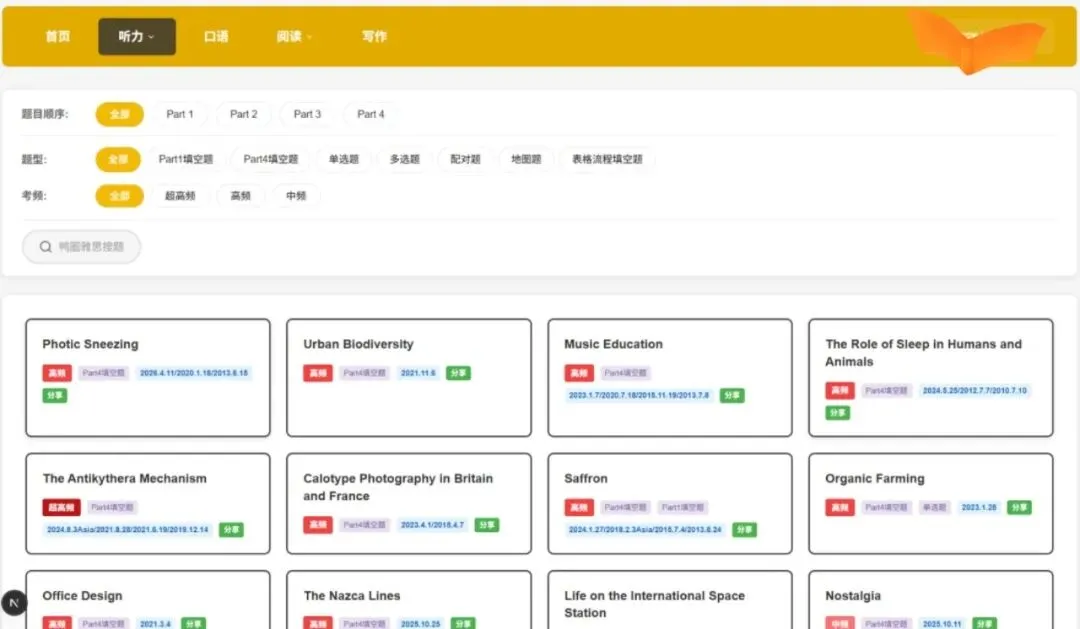Click 分享 on the Calotype Photography card
This screenshot has height=629, width=1080.
(487, 525)
